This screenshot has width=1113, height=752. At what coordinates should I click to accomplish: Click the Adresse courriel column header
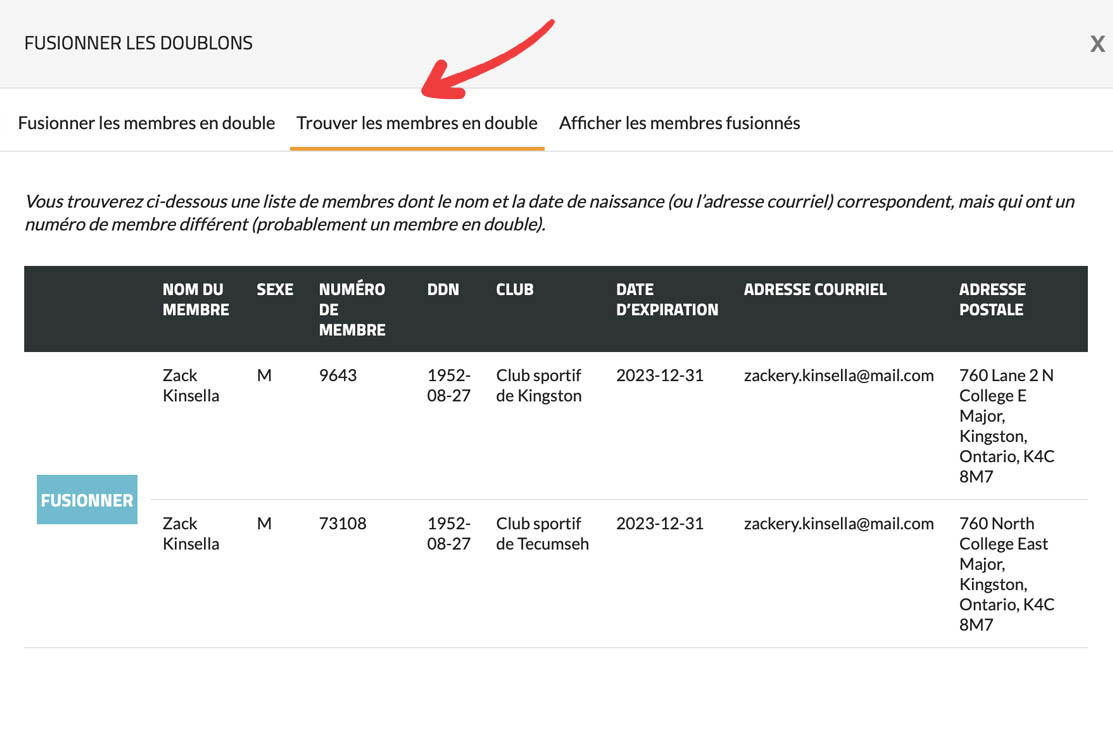(815, 289)
